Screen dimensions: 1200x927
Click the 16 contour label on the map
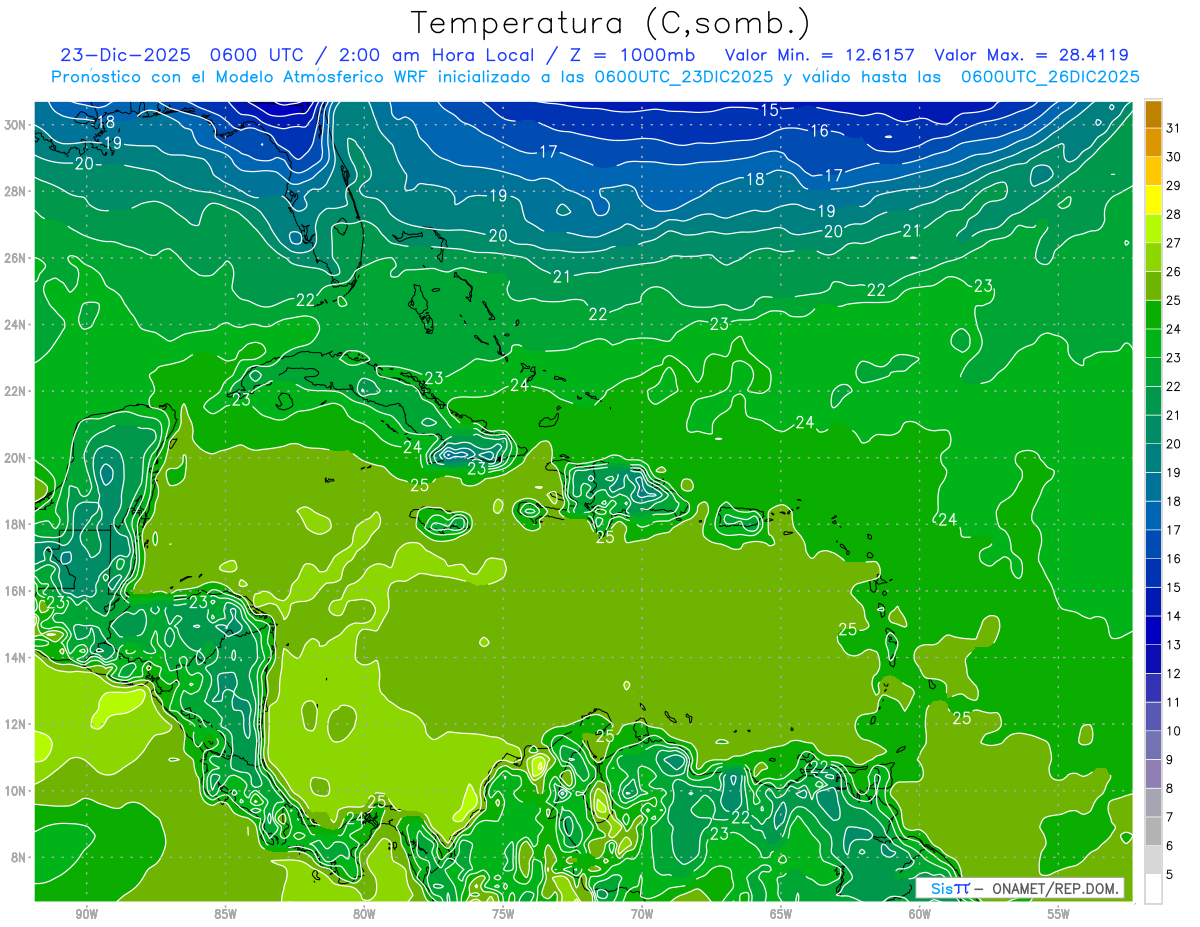click(820, 131)
